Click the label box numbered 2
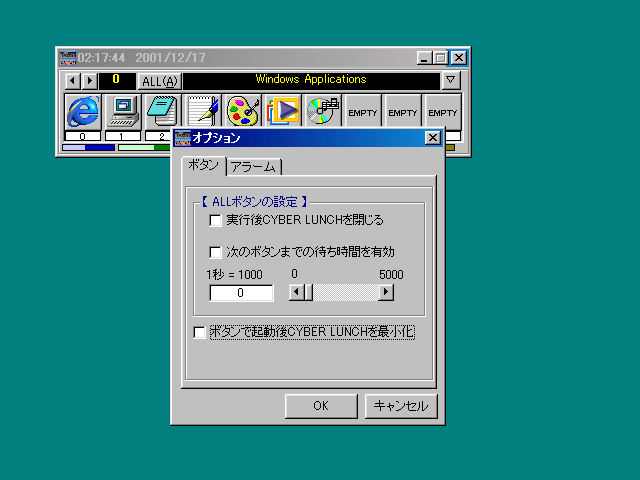Viewport: 640px width, 480px height. (158, 136)
